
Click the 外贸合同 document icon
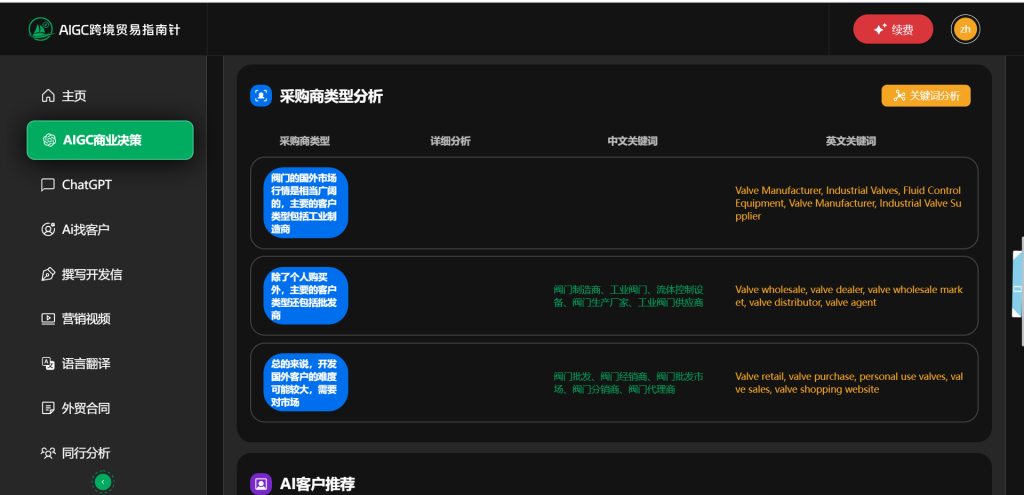pos(48,408)
